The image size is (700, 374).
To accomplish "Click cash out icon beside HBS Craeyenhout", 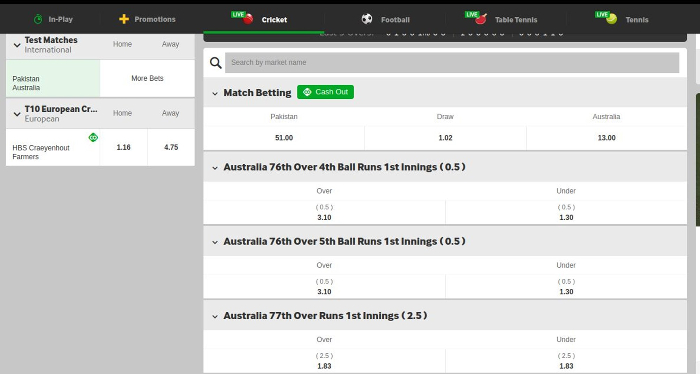I will (93, 137).
